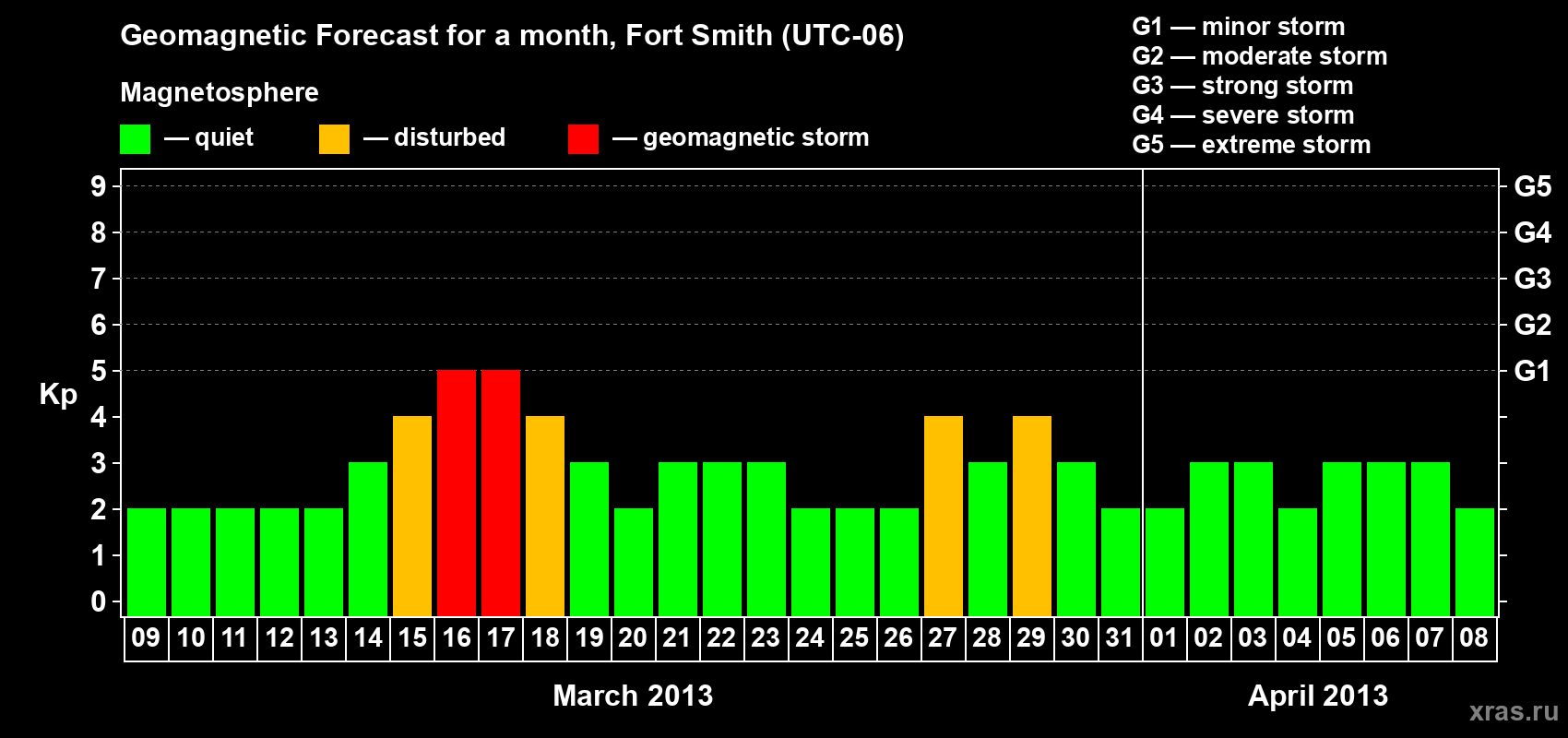The image size is (1568, 738).
Task: Click the G3 right-axis label
Action: 1533,279
